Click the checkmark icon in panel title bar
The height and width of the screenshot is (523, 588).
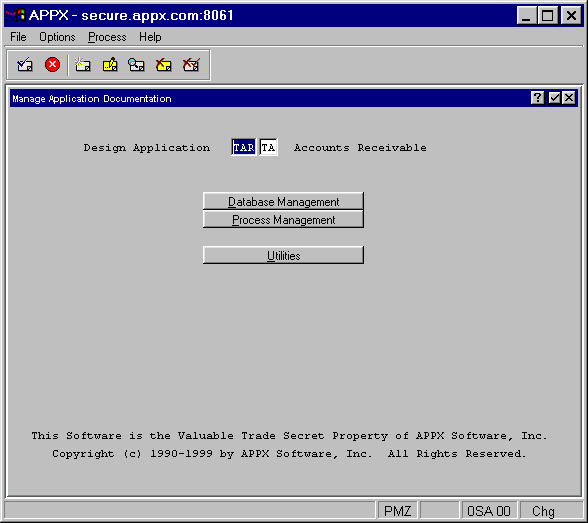[x=554, y=98]
